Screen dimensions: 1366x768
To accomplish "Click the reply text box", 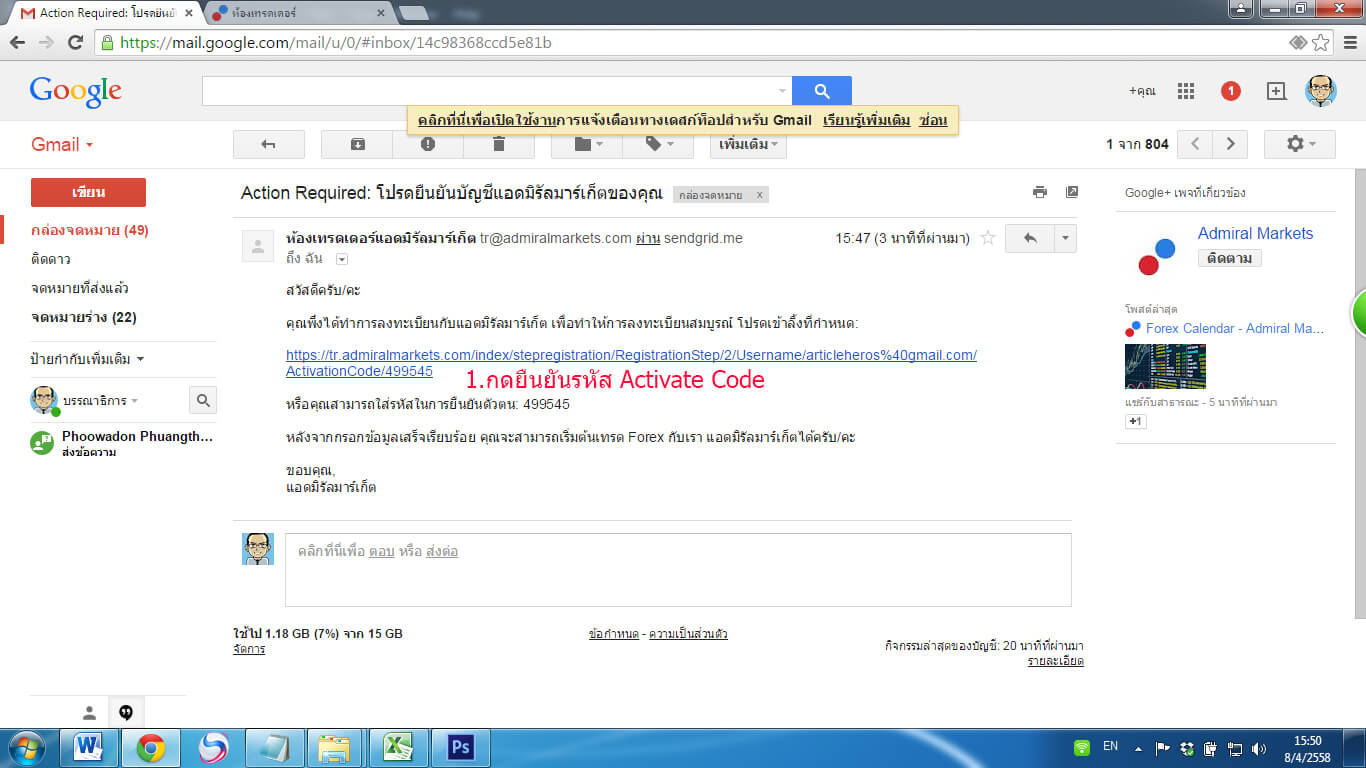I will (677, 570).
